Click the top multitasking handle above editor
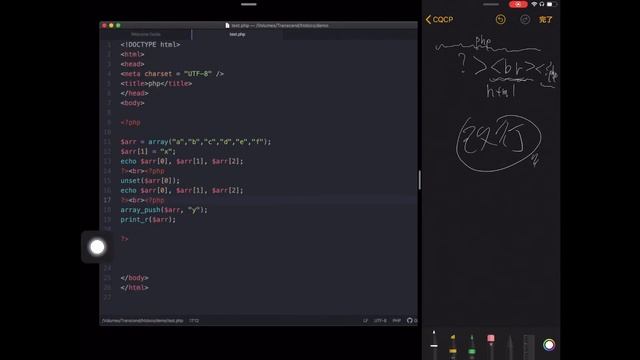This screenshot has width=640, height=360. point(249,4)
